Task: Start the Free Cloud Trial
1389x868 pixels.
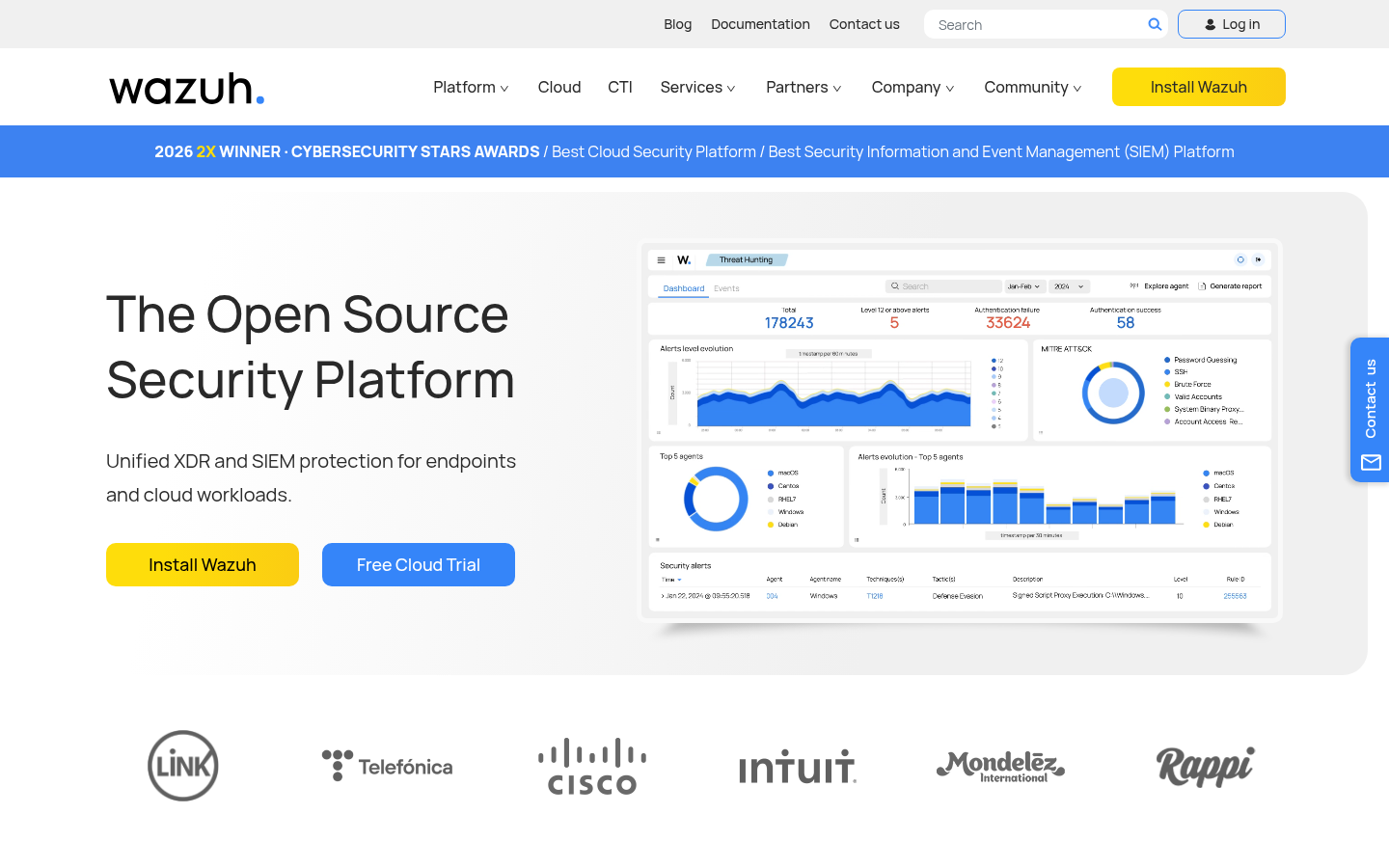Action: coord(419,564)
